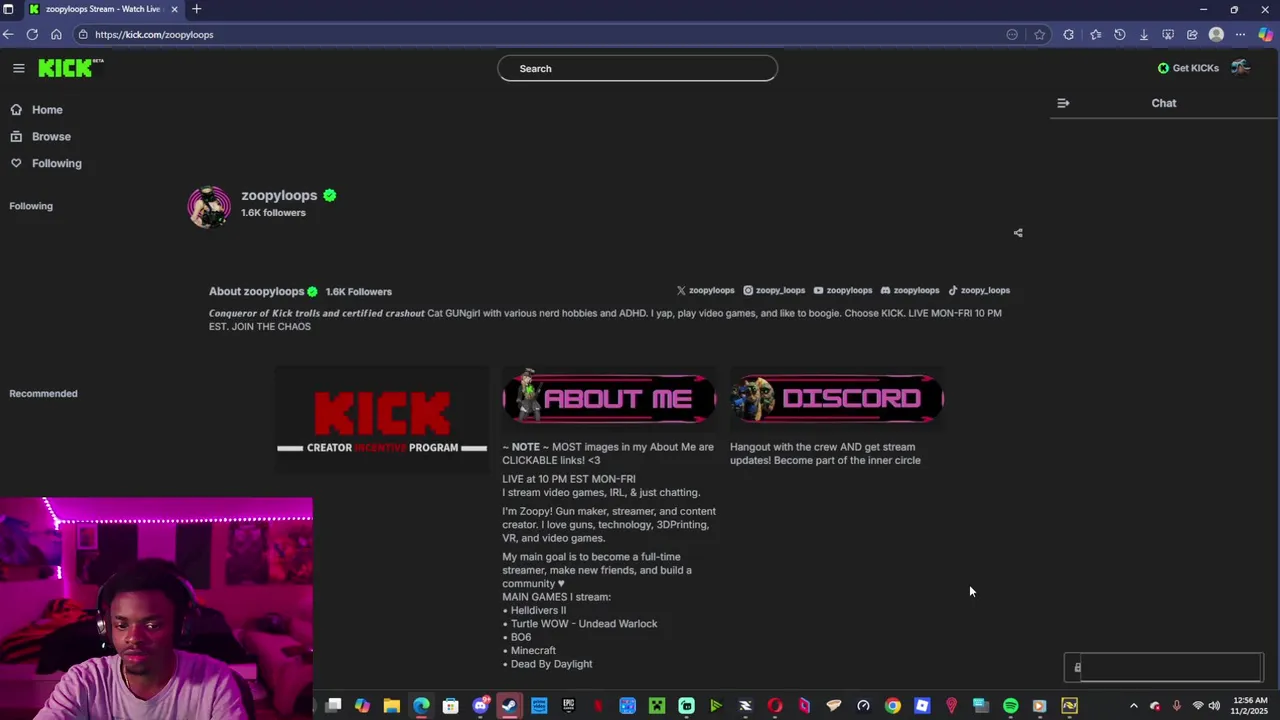This screenshot has width=1280, height=720.
Task: Open Google Chrome from taskbar
Action: (x=892, y=706)
